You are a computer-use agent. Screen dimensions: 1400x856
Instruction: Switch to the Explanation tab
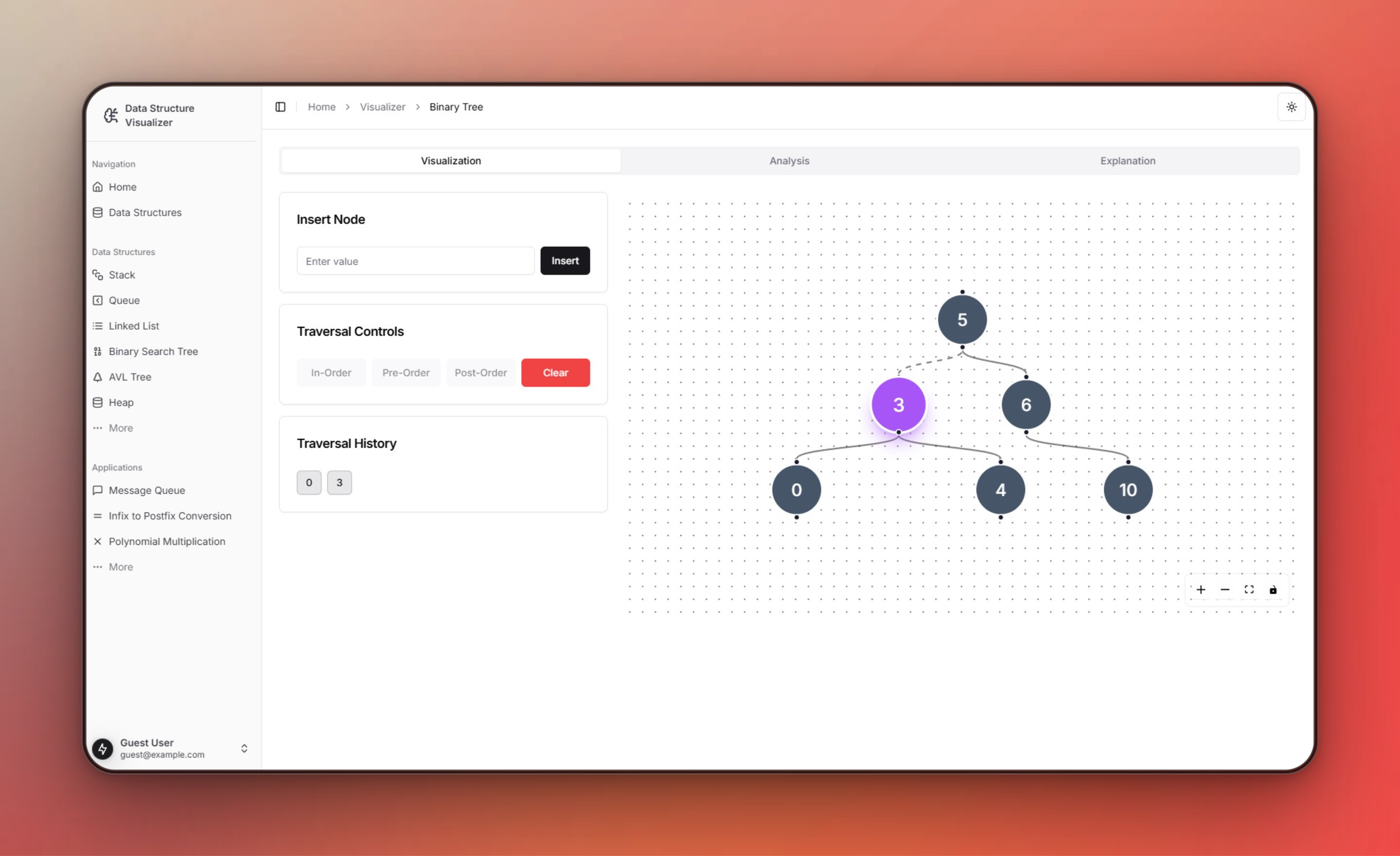click(x=1128, y=160)
